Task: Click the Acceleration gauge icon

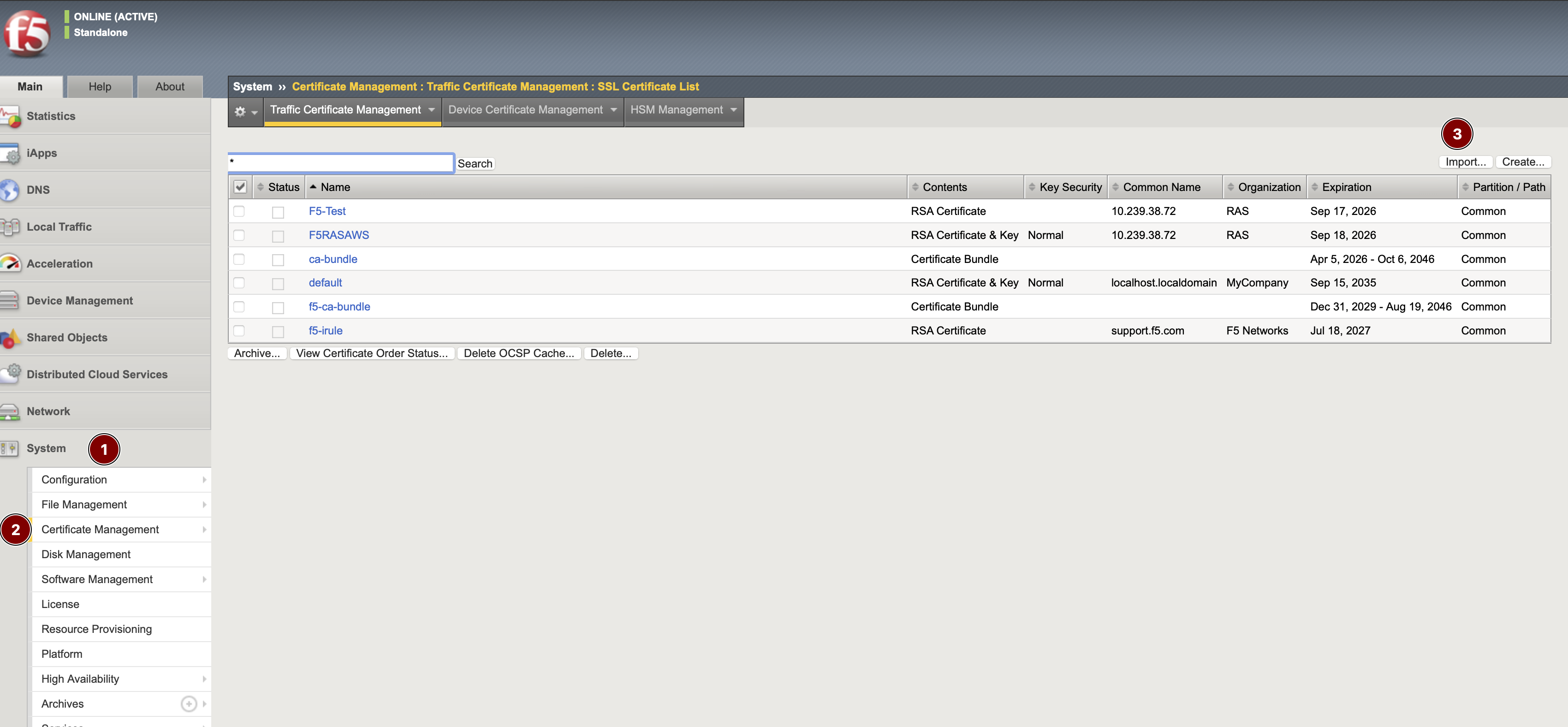Action: pyautogui.click(x=10, y=264)
